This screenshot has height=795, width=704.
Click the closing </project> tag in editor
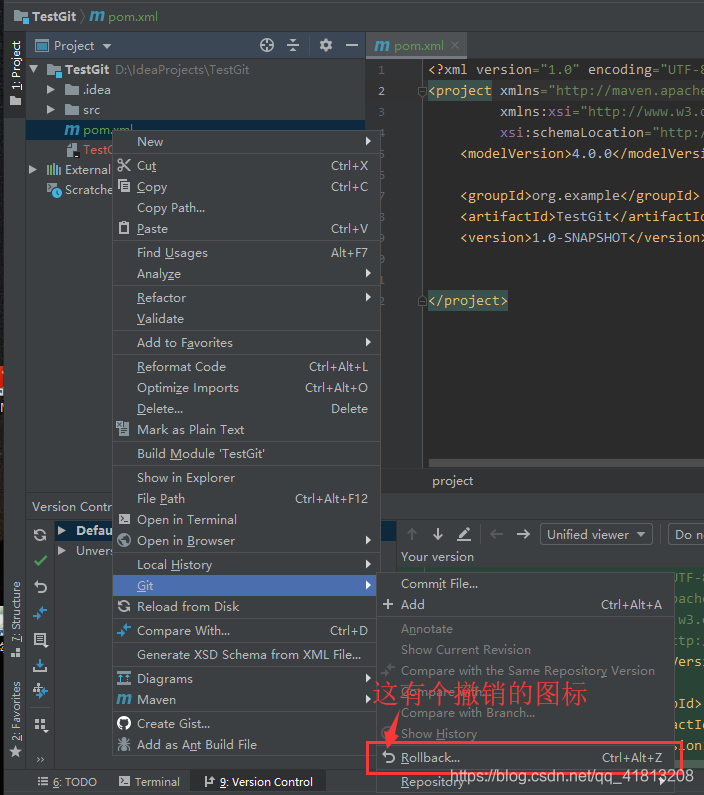[x=467, y=301]
